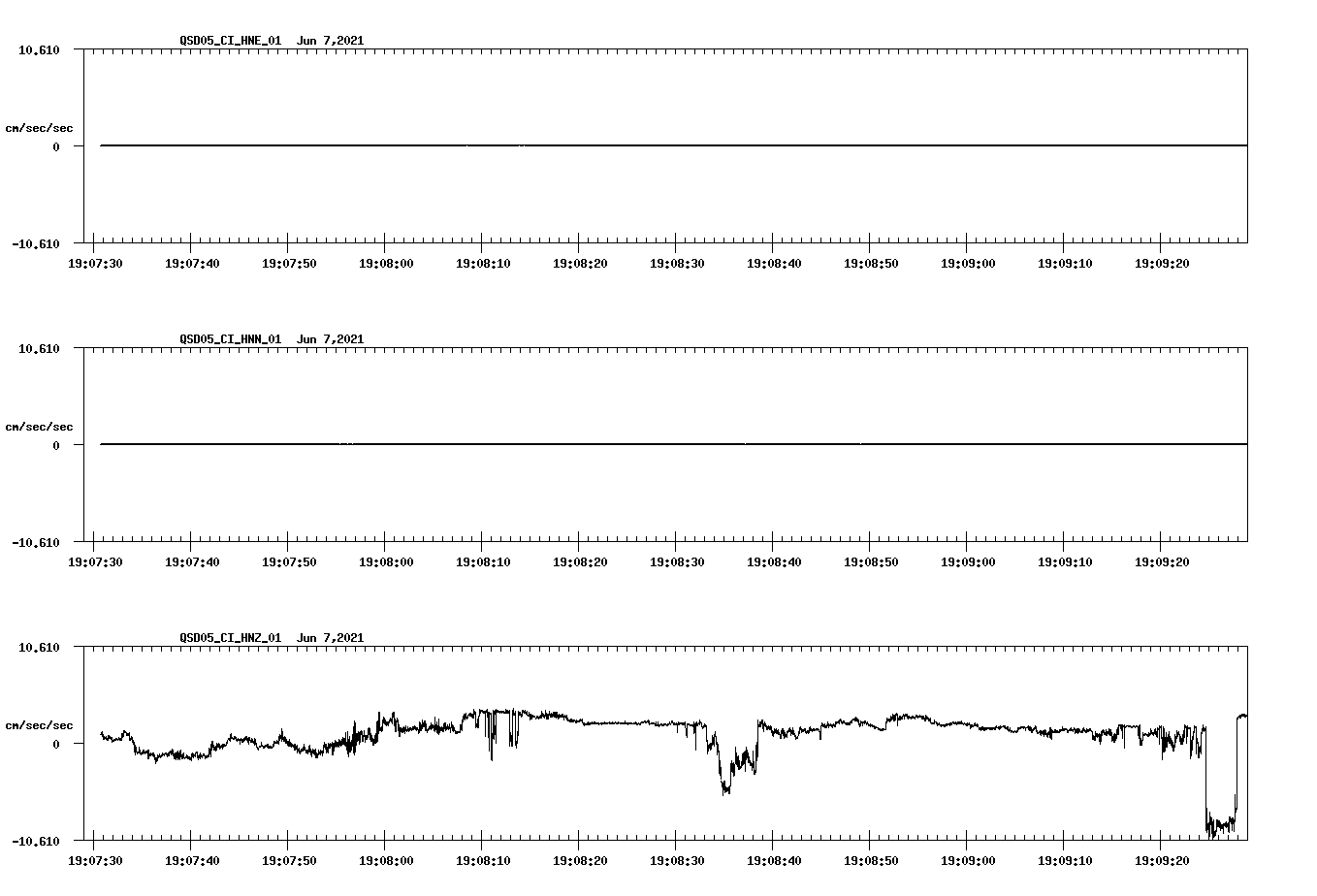Select the -10.610 lower amplitude value on HNZ plot
This screenshot has width=1317, height=896.
[35, 840]
